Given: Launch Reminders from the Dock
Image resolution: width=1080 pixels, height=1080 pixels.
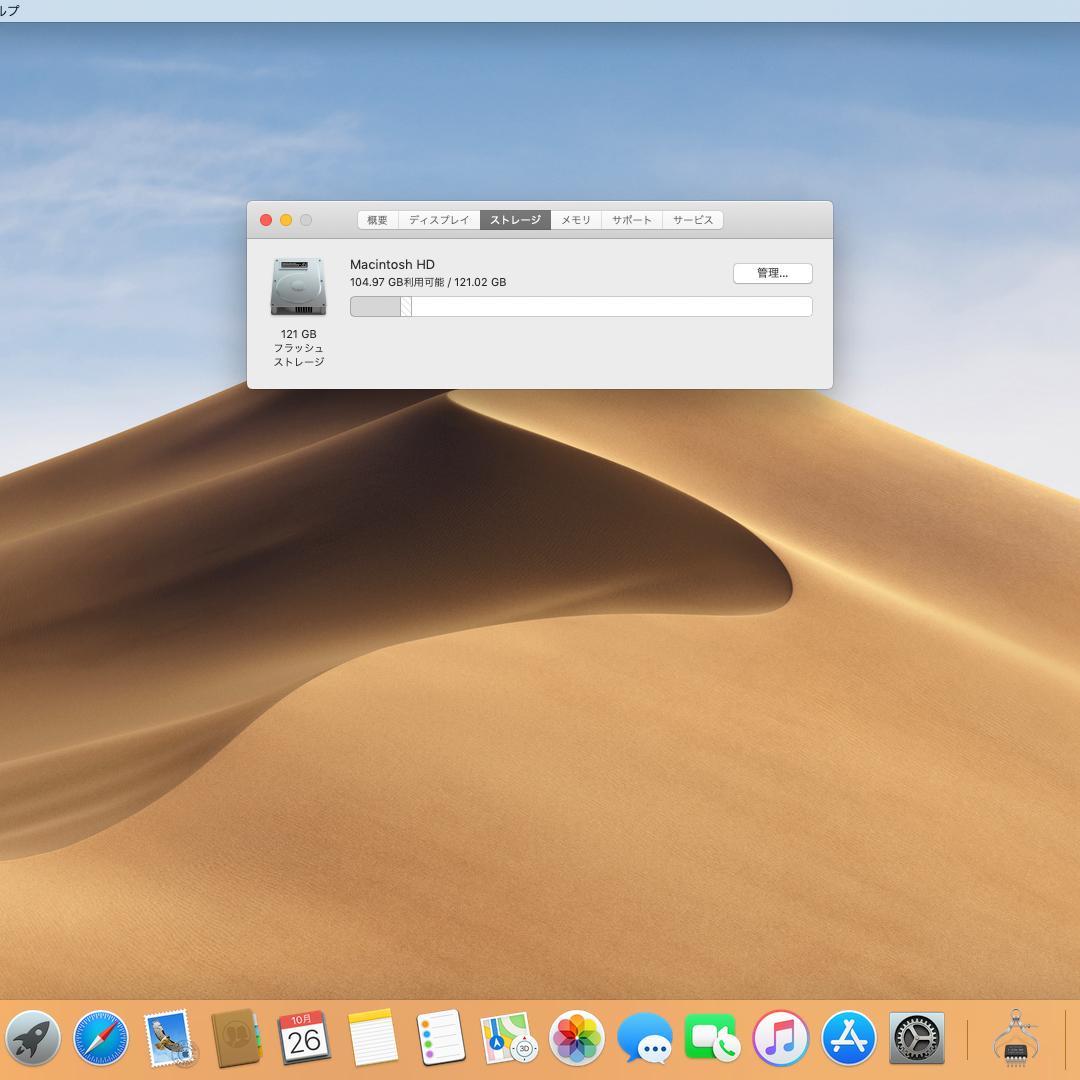Looking at the screenshot, I should 440,1038.
